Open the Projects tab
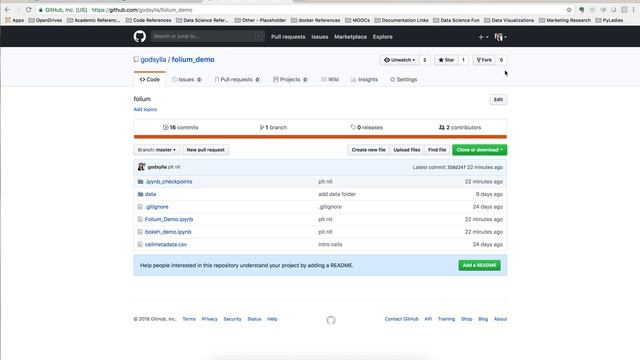Viewport: 640px width, 360px height. 290,80
